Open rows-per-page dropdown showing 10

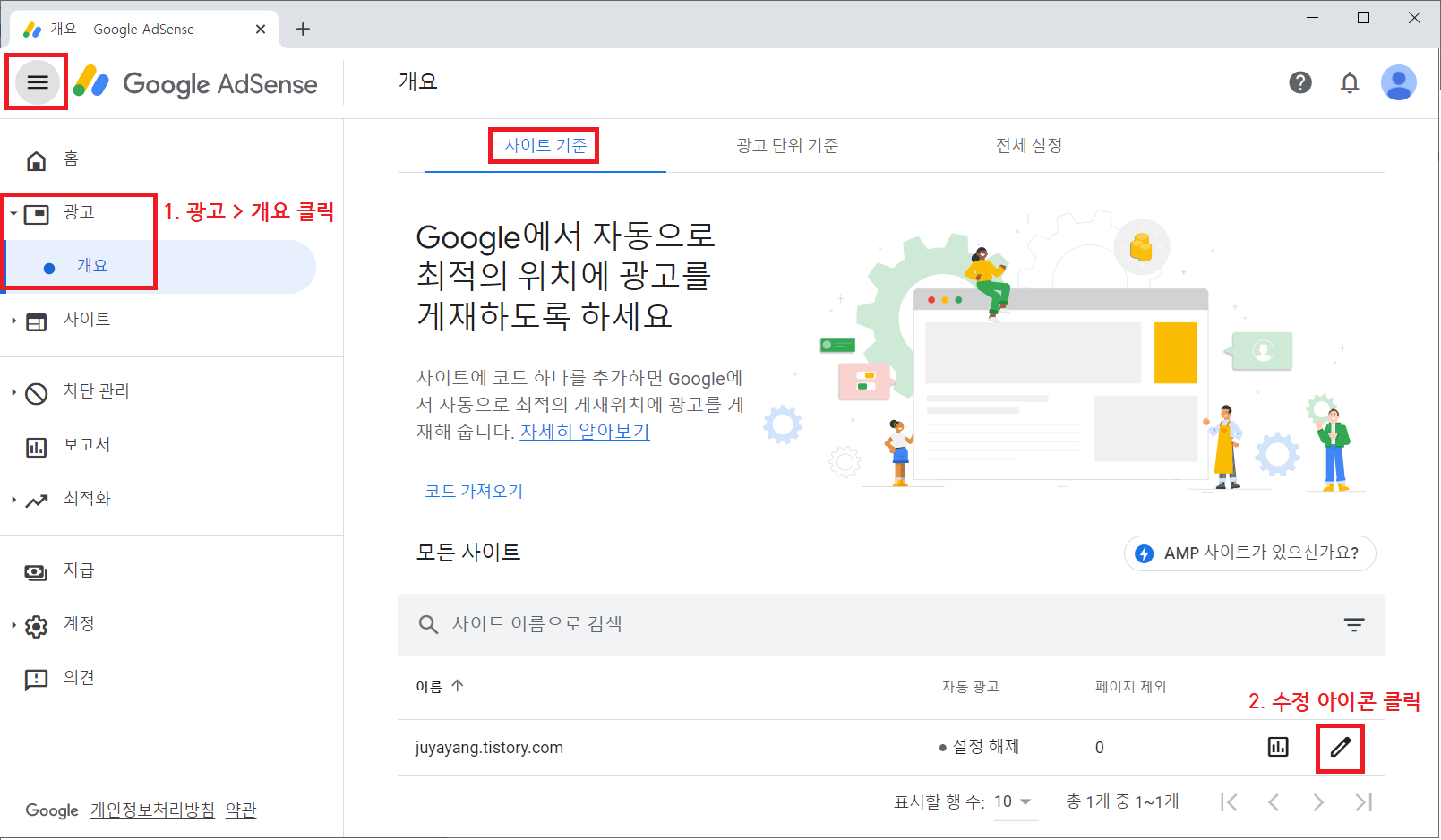coord(1014,801)
